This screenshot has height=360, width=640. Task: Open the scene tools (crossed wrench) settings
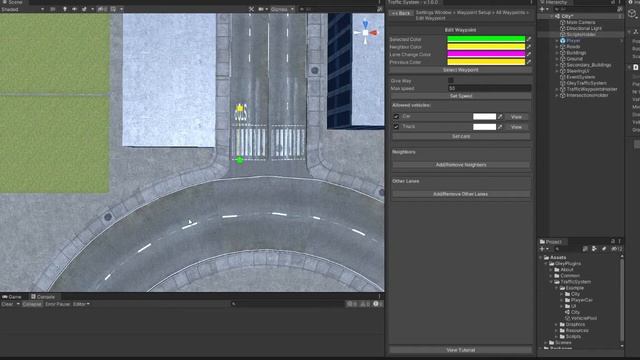(x=251, y=9)
